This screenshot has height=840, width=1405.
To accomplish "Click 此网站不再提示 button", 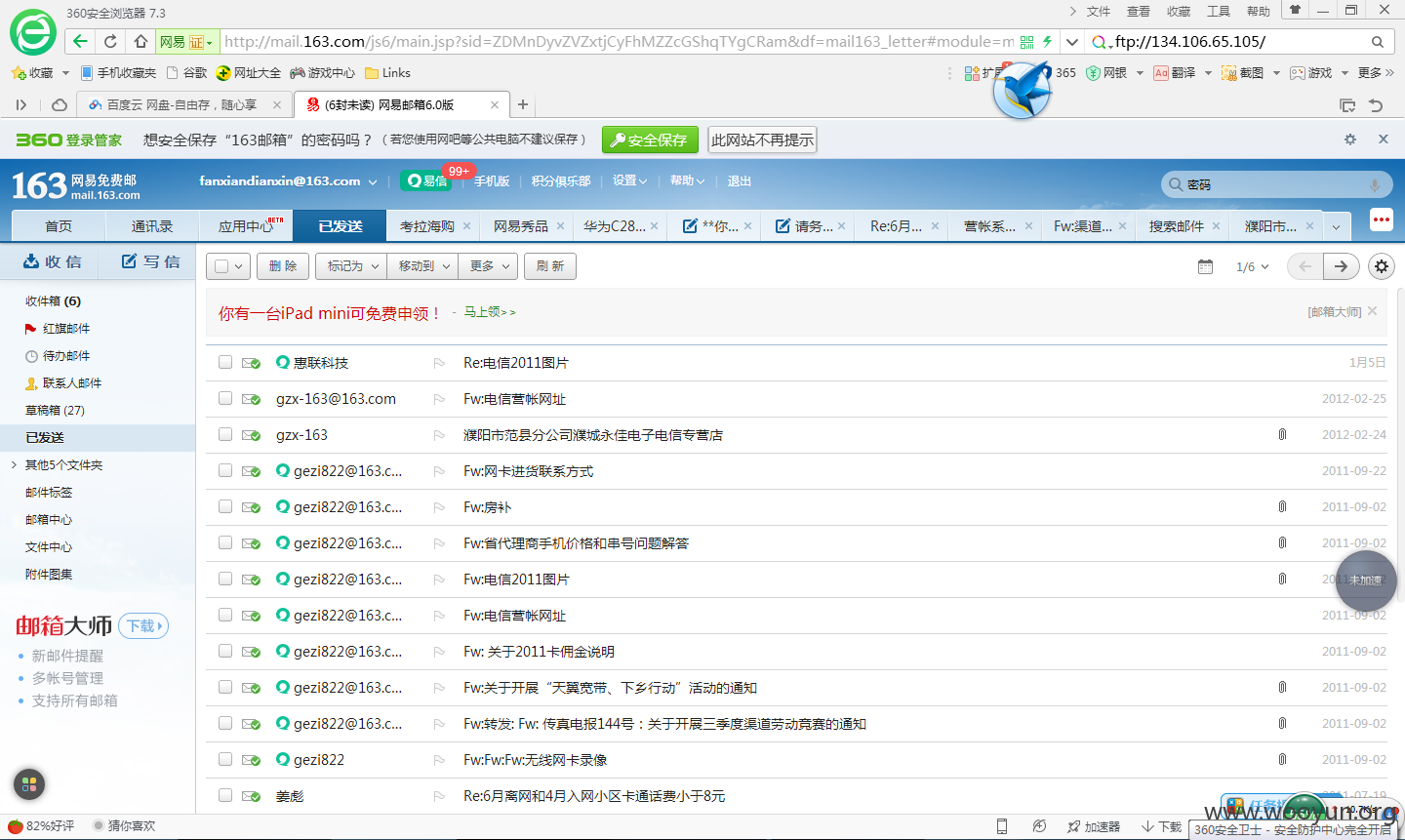I will tap(762, 140).
